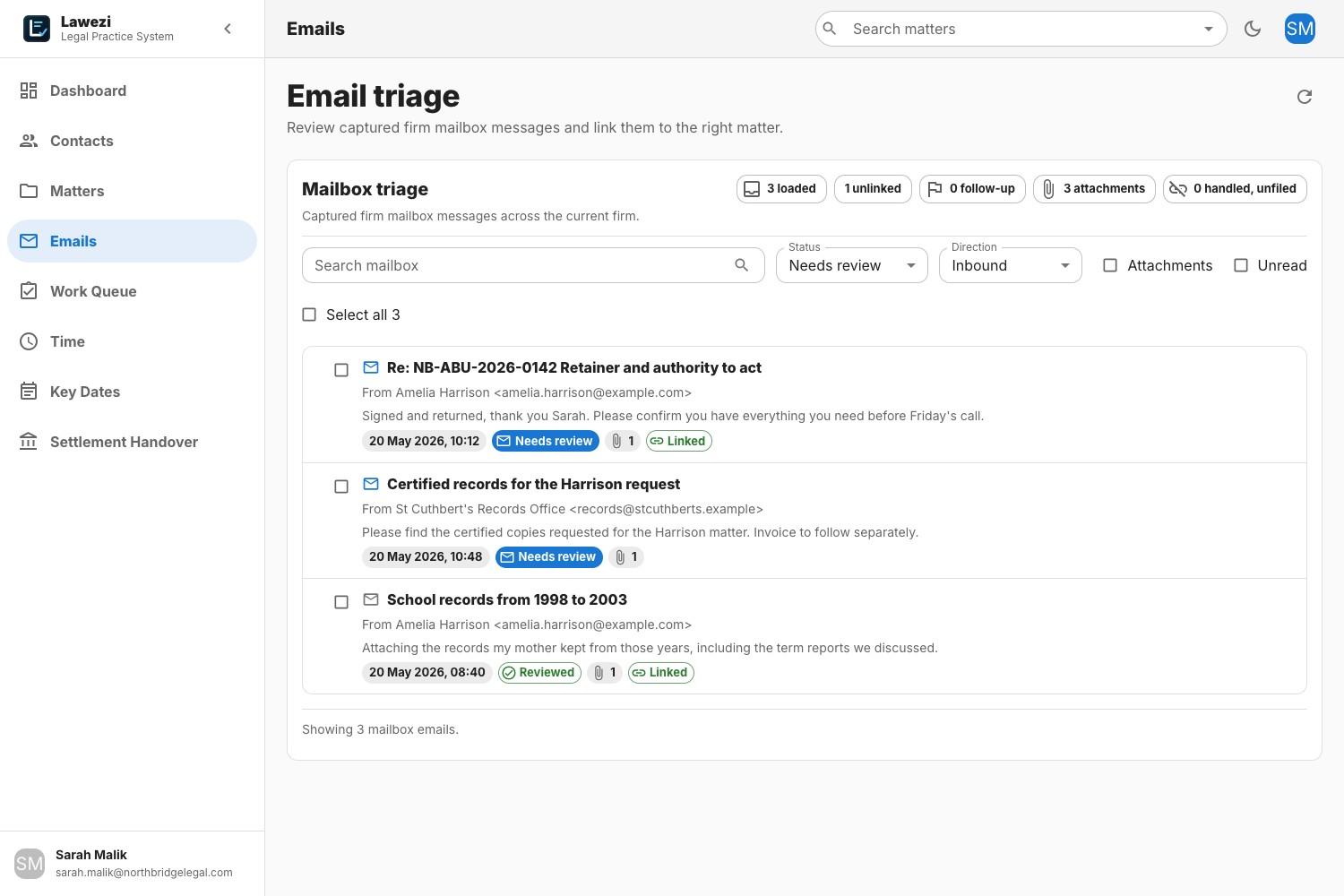Go to Dashboard in sidebar
This screenshot has width=1344, height=896.
(x=133, y=90)
